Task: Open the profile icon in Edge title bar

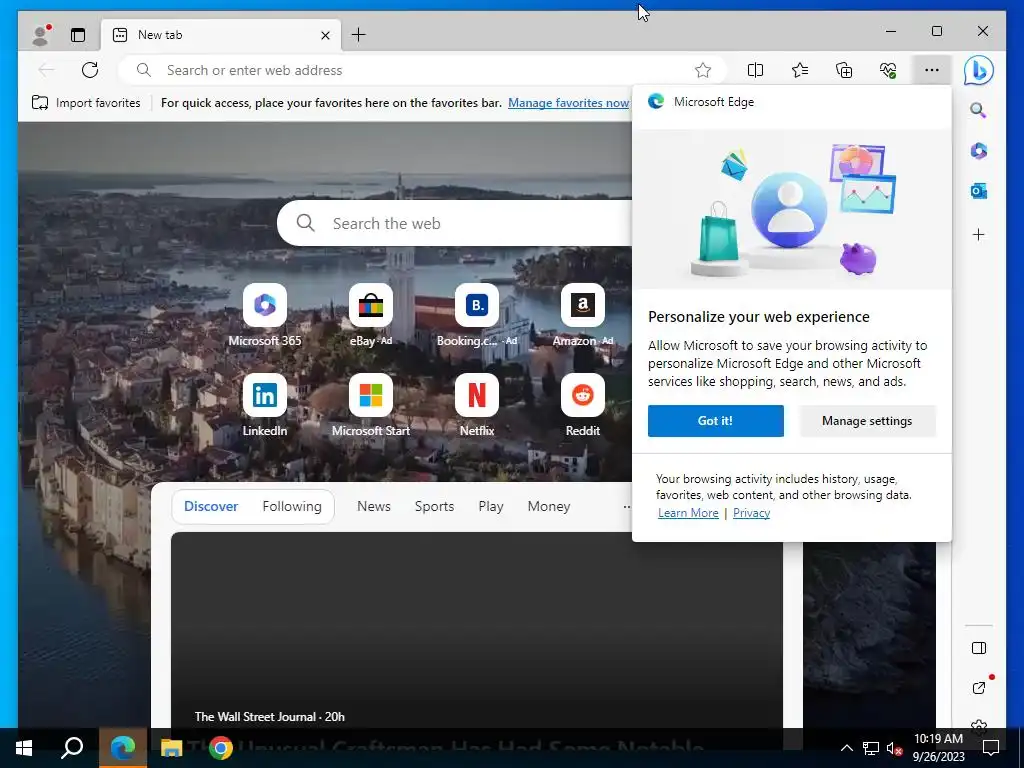Action: click(x=41, y=35)
